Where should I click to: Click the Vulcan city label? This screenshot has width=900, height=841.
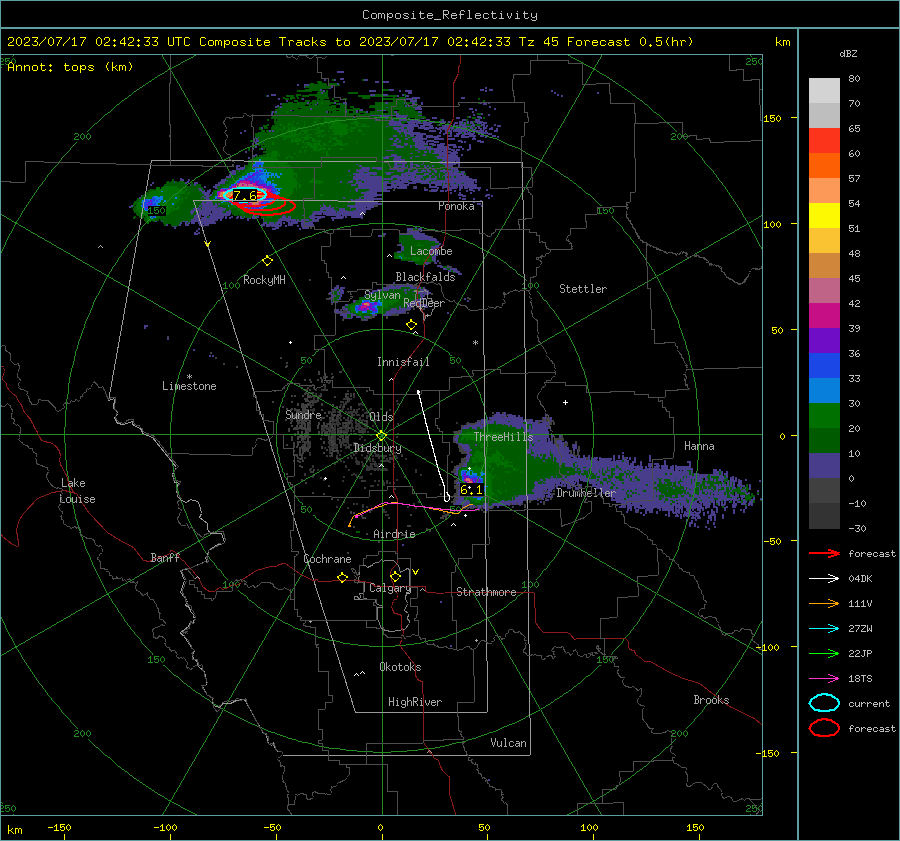click(x=508, y=743)
